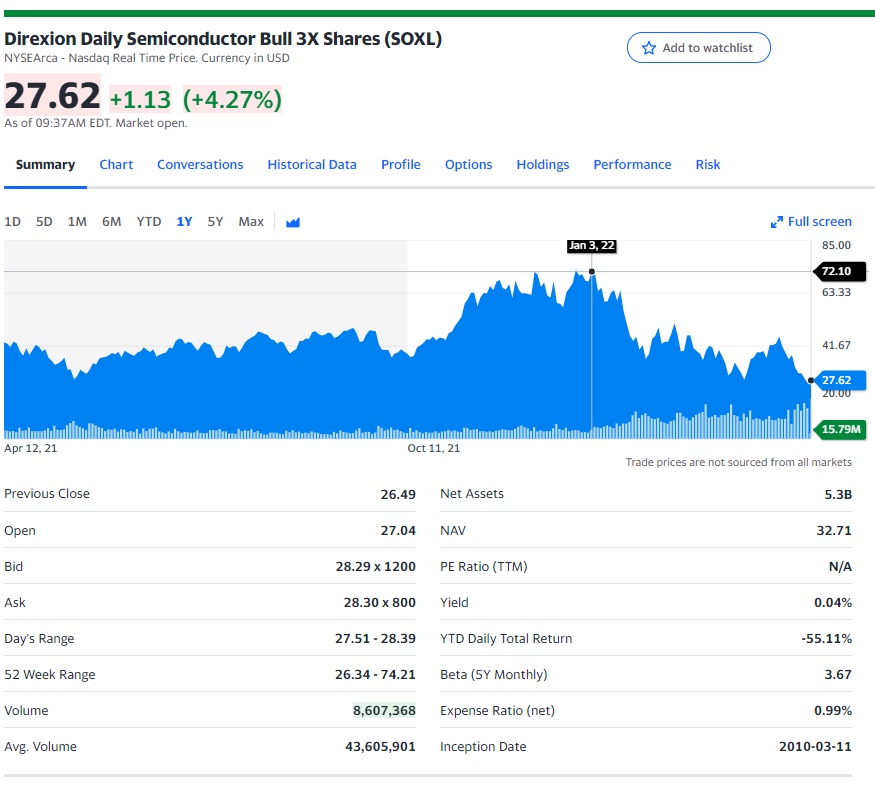
Task: Click the Previous Close value 26.49
Action: point(398,495)
